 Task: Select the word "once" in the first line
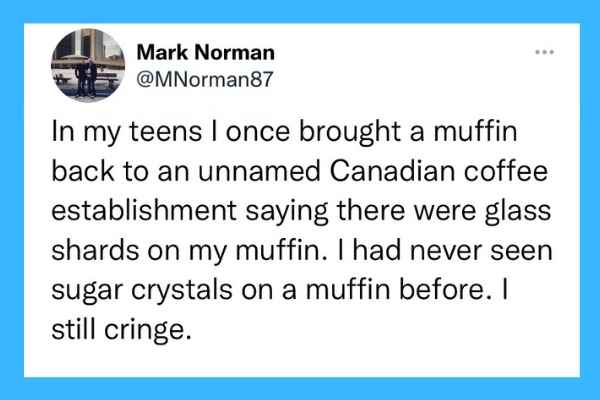[258, 132]
